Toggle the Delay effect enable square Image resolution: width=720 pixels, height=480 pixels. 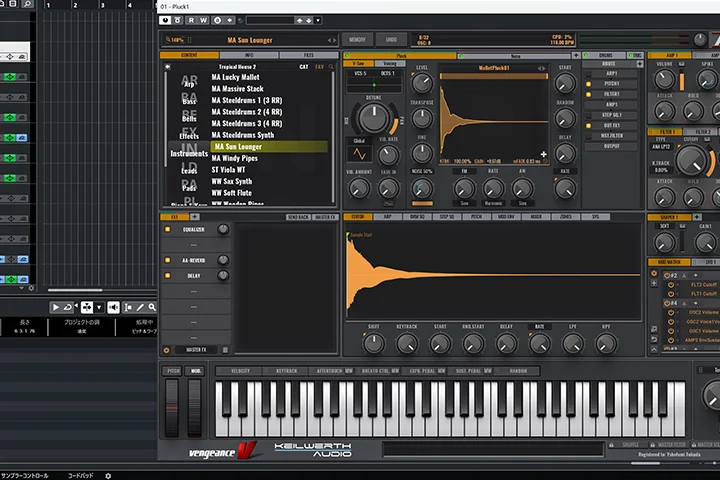(x=168, y=276)
